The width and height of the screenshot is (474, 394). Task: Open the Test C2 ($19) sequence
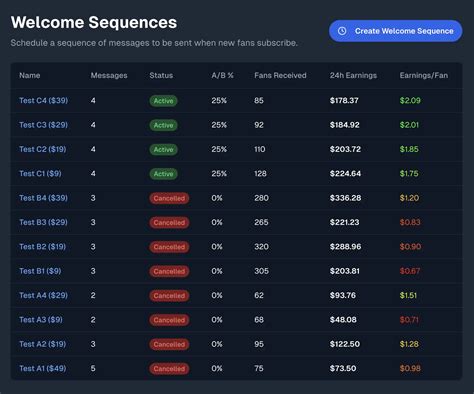[43, 149]
